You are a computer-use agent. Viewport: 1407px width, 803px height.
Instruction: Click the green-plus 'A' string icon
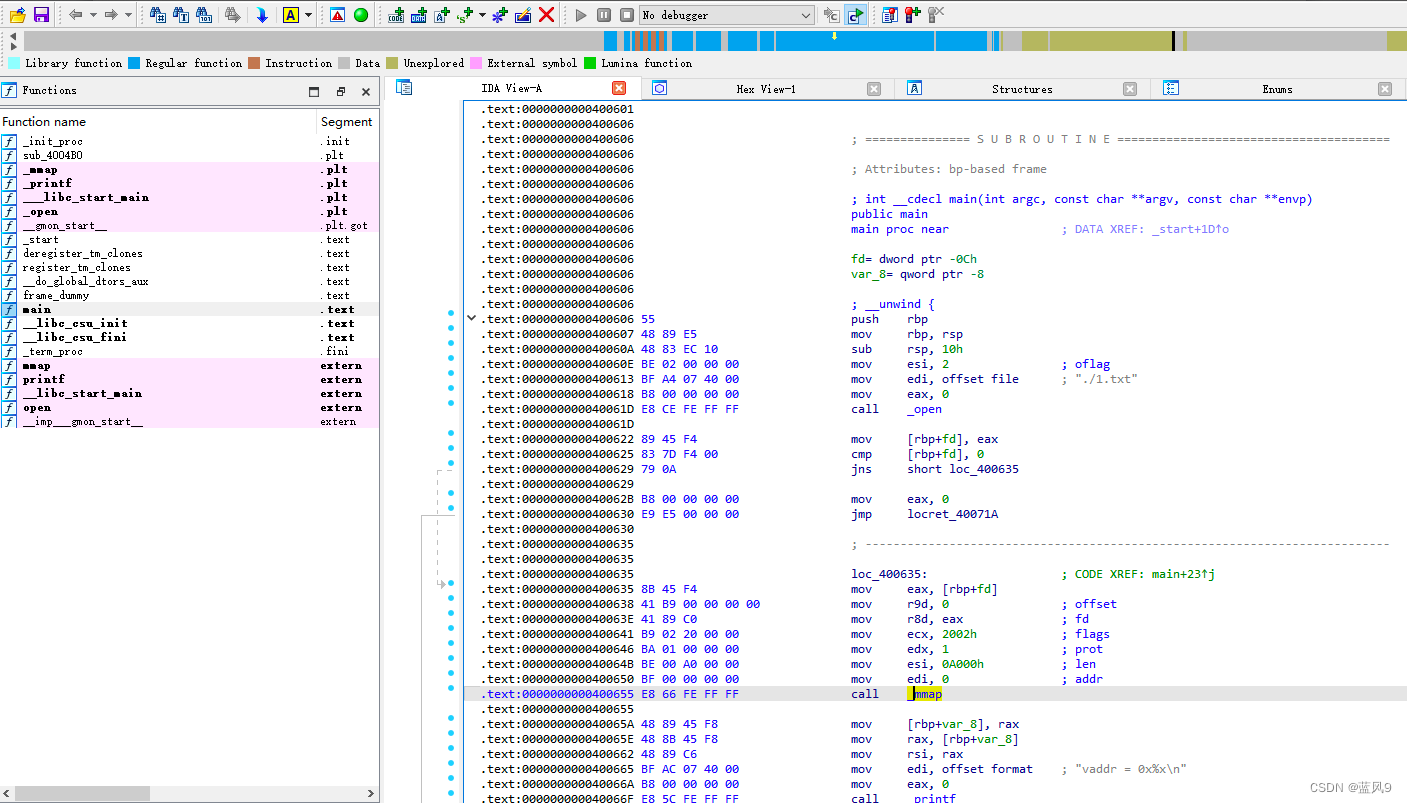(442, 15)
